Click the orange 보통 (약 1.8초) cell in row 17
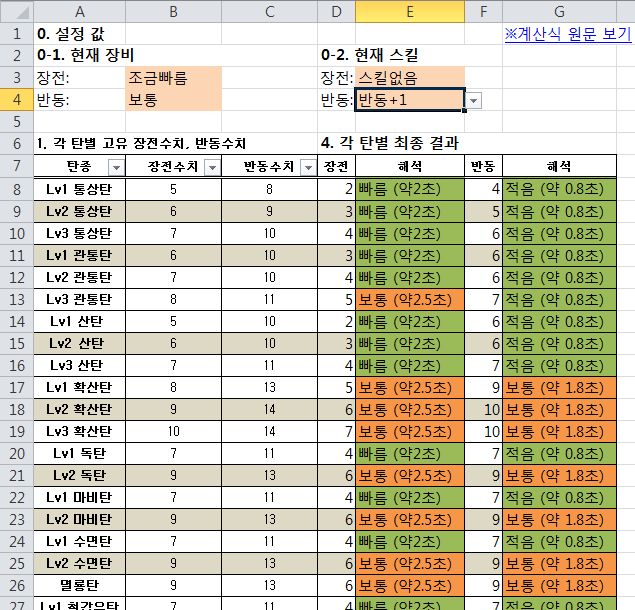The width and height of the screenshot is (635, 610). point(567,387)
